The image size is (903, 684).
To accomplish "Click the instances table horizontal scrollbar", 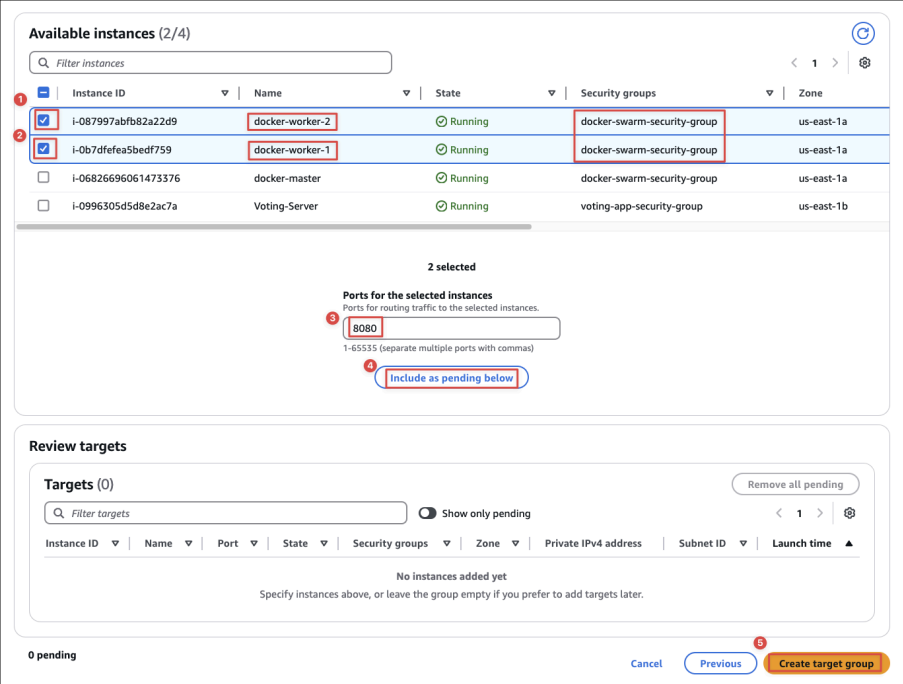I will coord(274,227).
